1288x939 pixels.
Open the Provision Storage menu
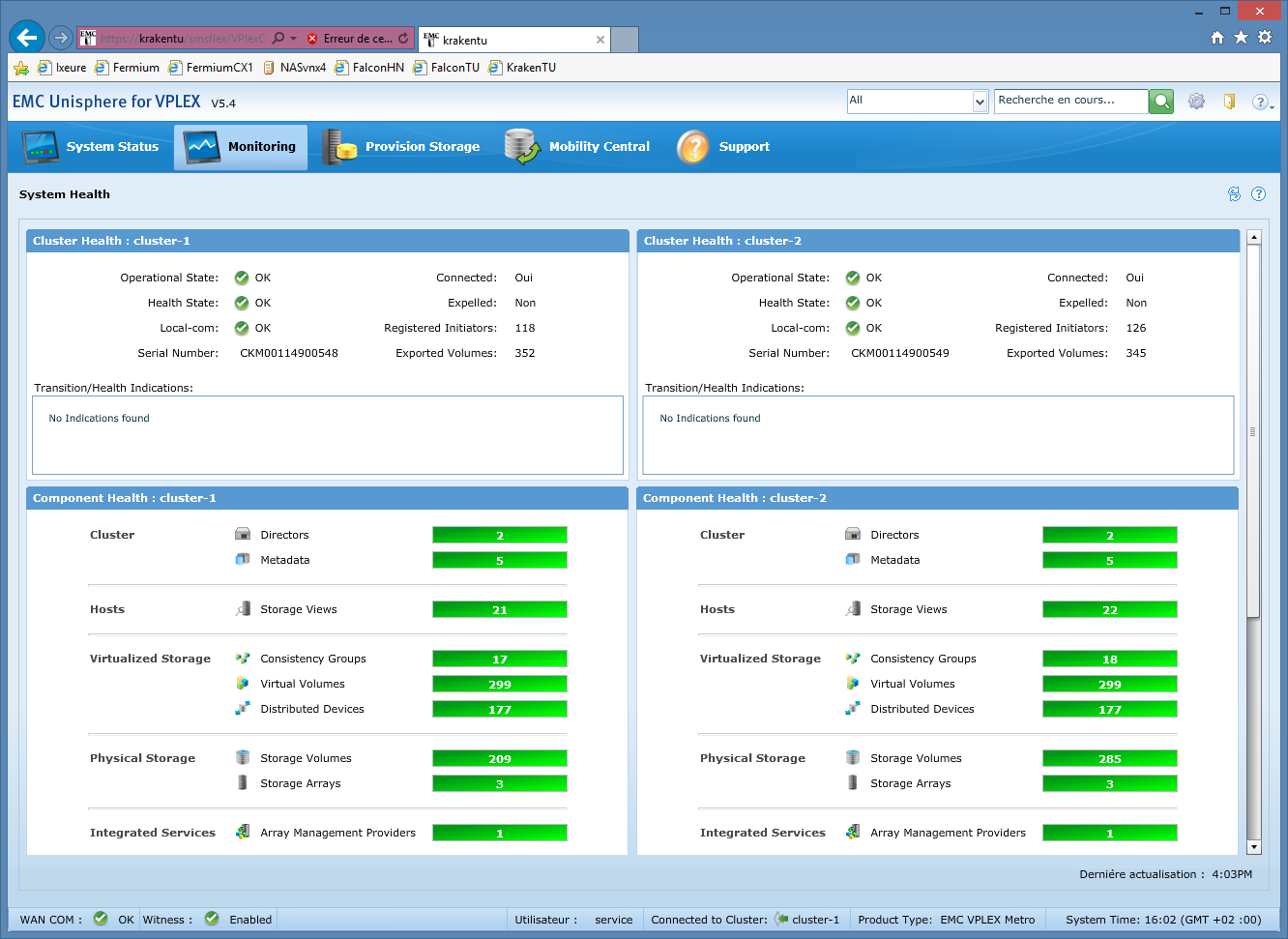tap(401, 147)
